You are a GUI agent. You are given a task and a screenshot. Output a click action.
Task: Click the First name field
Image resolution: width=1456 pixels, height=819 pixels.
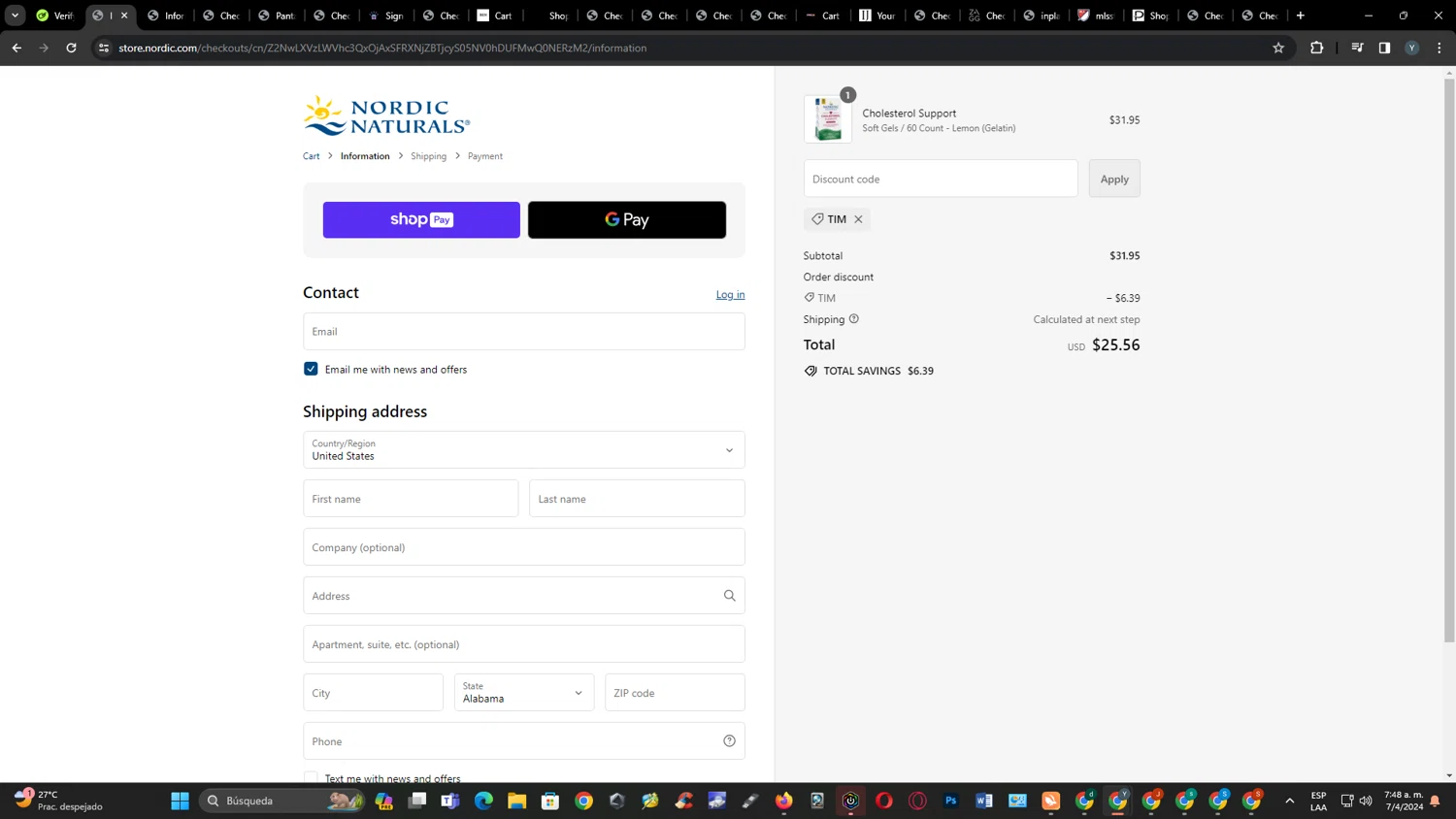click(x=411, y=499)
